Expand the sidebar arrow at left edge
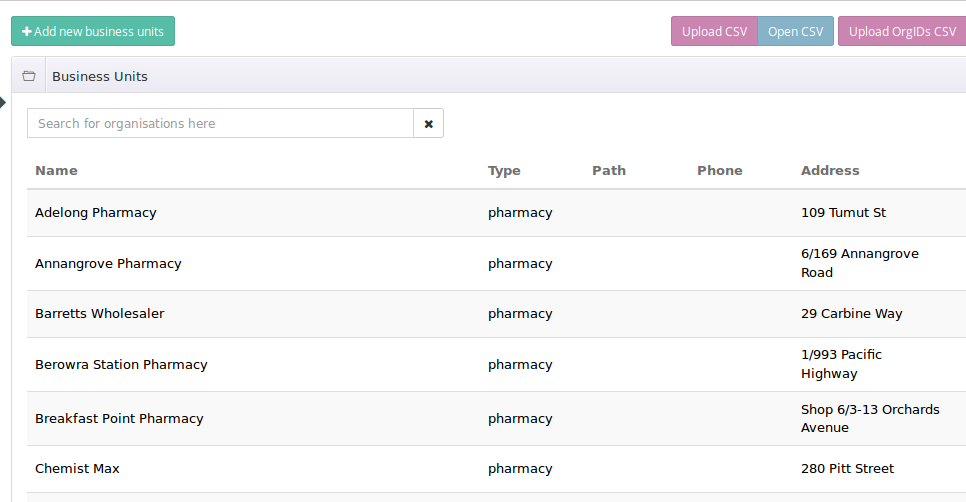 coord(2,102)
